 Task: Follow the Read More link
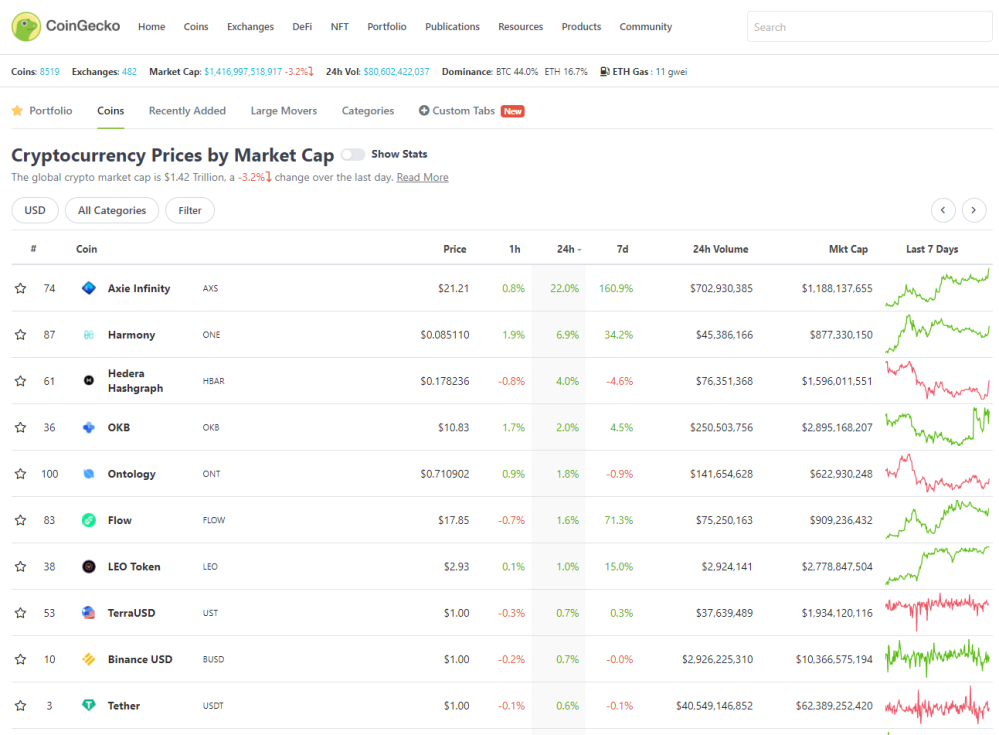(x=422, y=177)
